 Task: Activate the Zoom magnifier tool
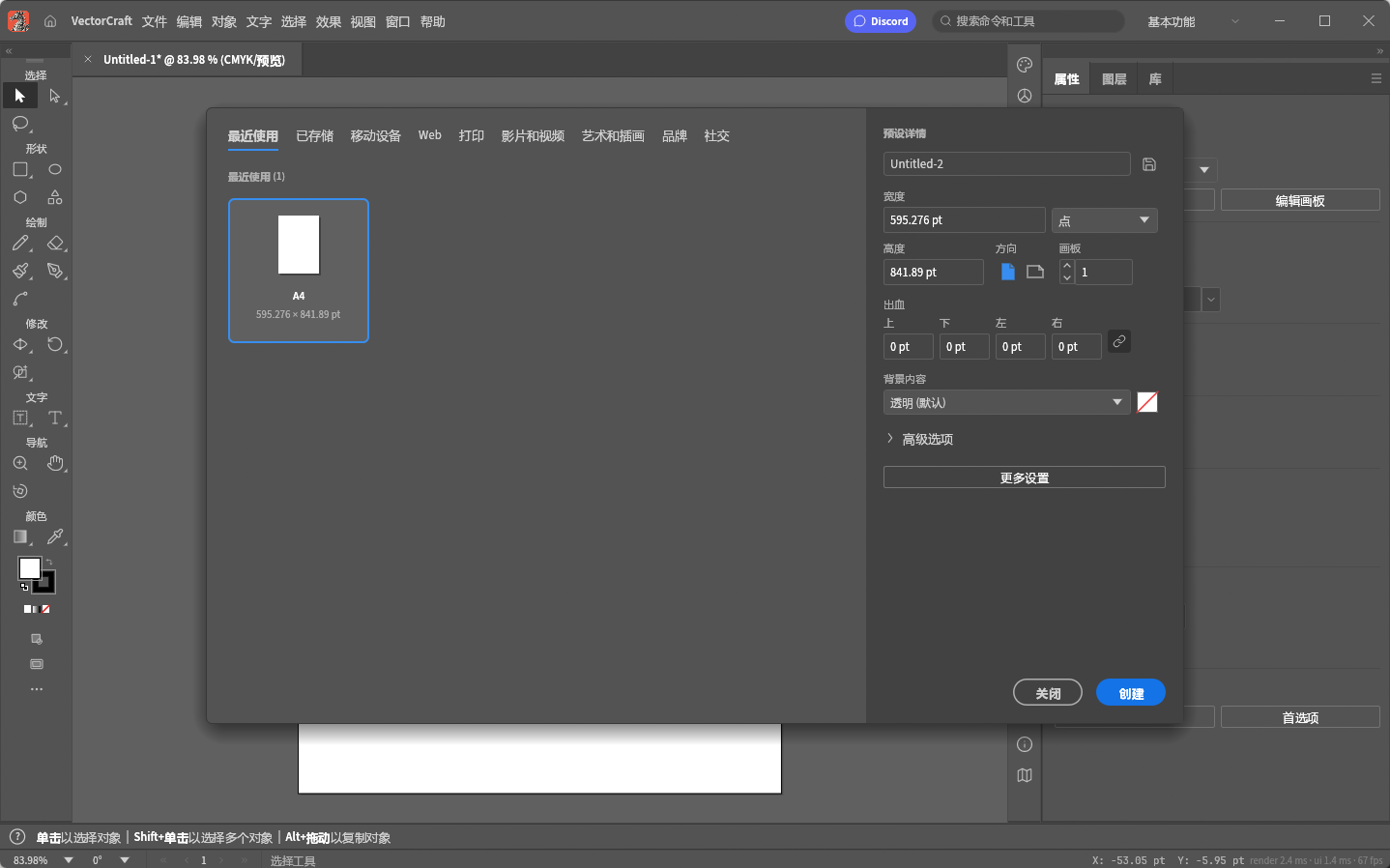click(20, 464)
